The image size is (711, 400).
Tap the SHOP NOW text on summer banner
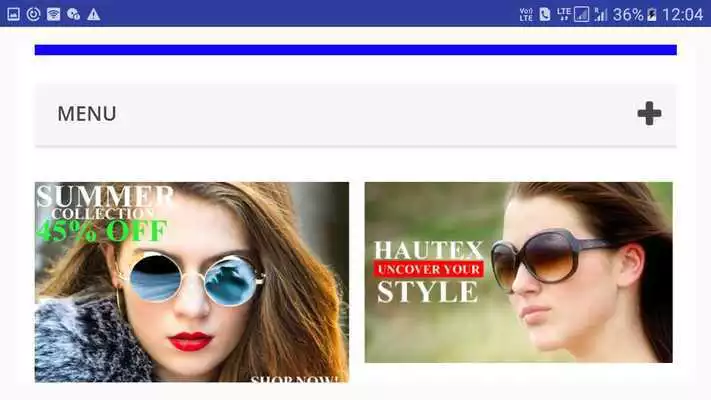point(295,378)
